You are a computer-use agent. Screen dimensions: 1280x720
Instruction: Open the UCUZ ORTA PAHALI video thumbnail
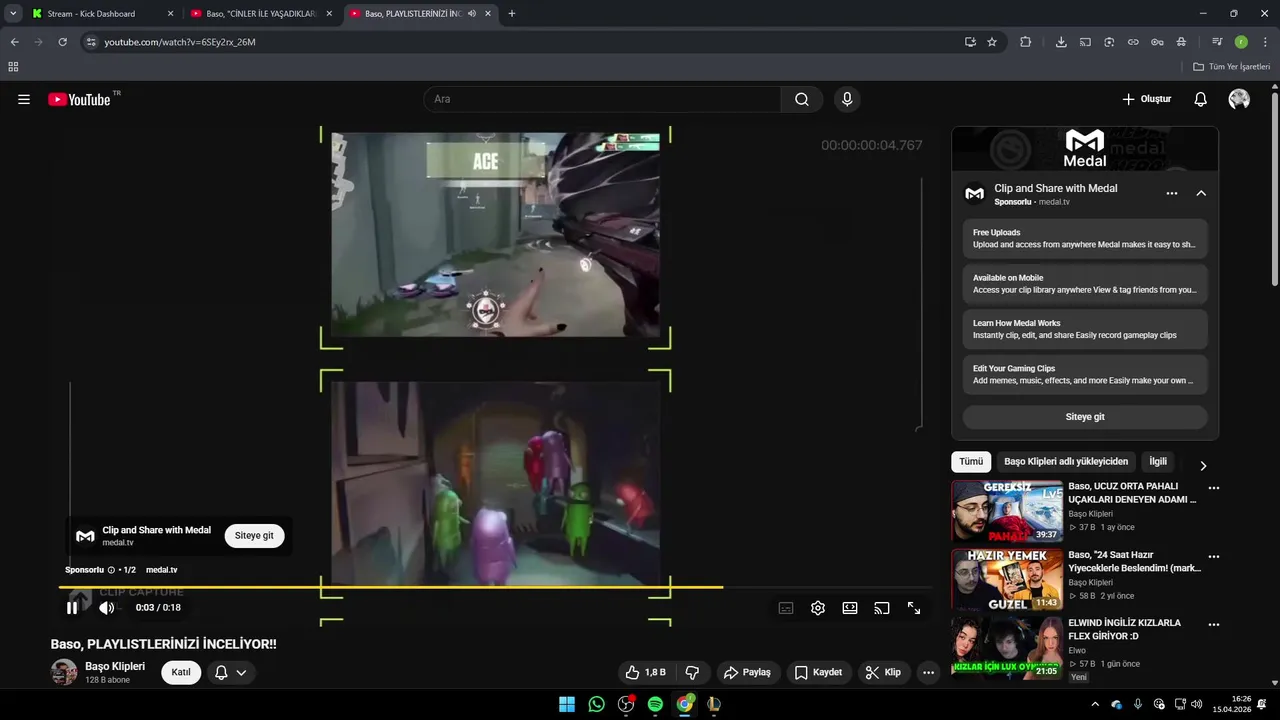(1007, 511)
